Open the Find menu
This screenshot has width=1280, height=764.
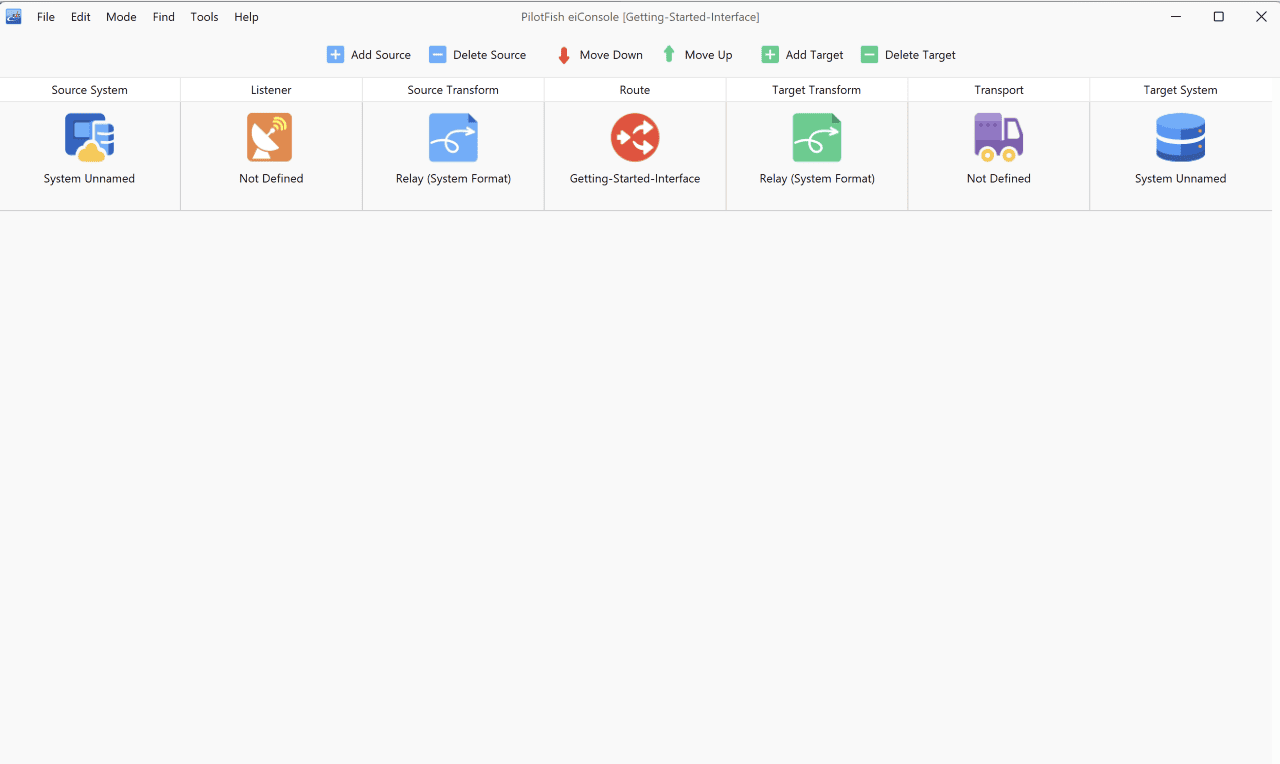[164, 17]
